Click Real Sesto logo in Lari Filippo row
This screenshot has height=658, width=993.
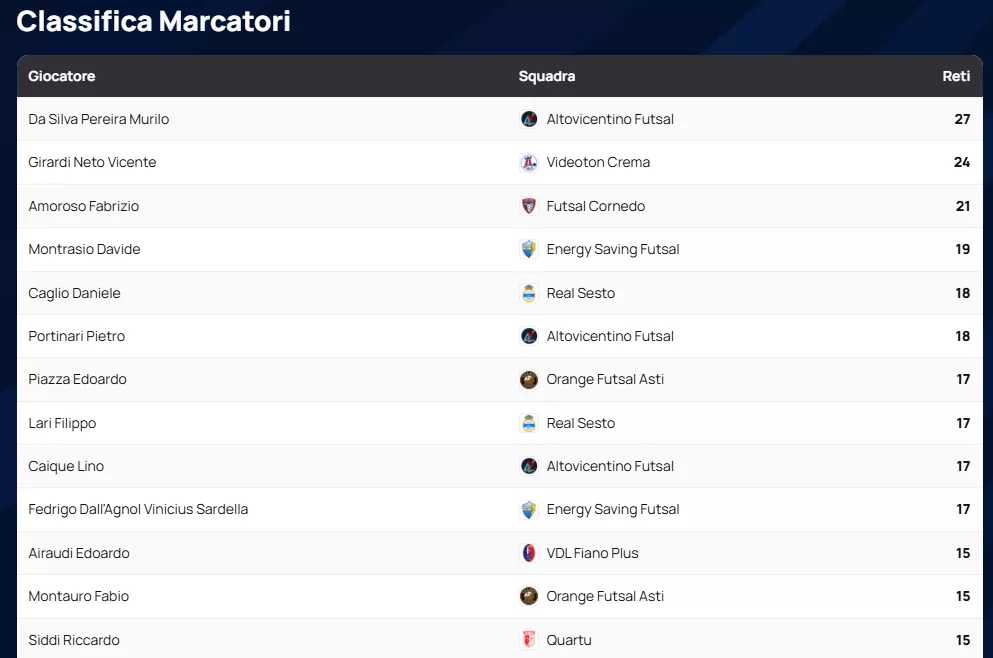pyautogui.click(x=529, y=423)
